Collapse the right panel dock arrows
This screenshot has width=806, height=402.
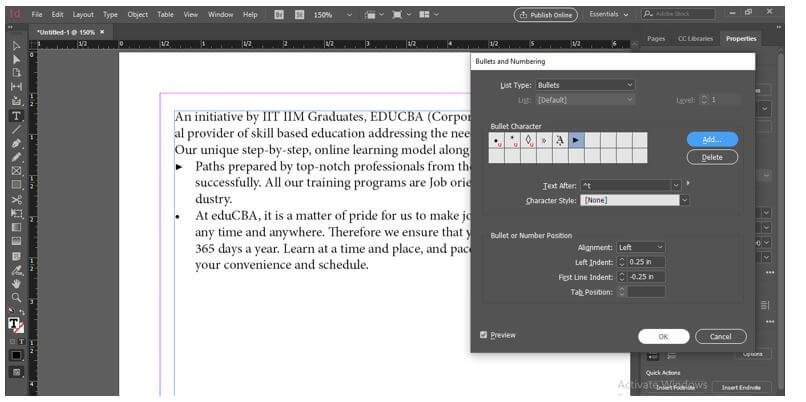(x=781, y=27)
